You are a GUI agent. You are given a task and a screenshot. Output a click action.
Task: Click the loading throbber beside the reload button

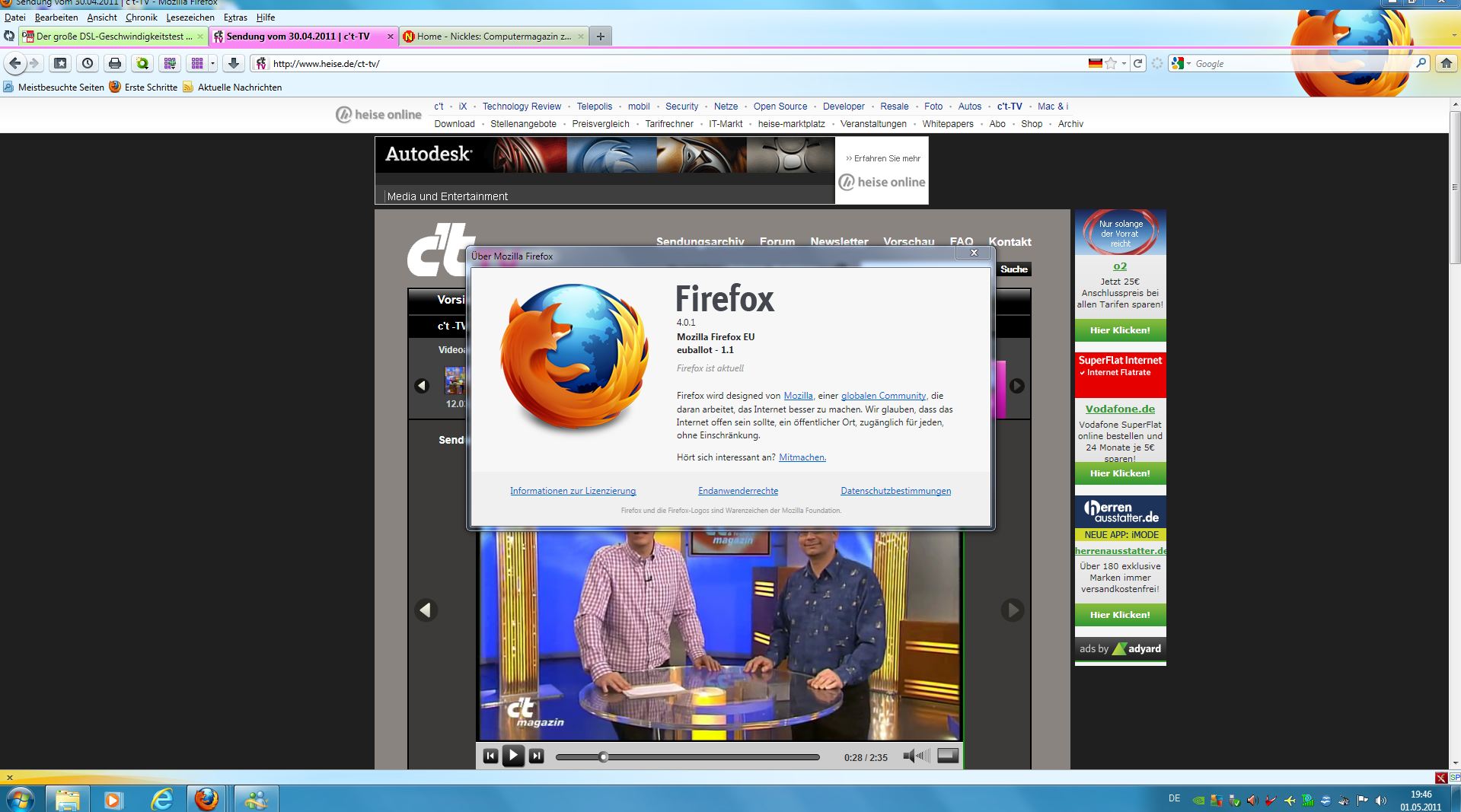click(1157, 63)
